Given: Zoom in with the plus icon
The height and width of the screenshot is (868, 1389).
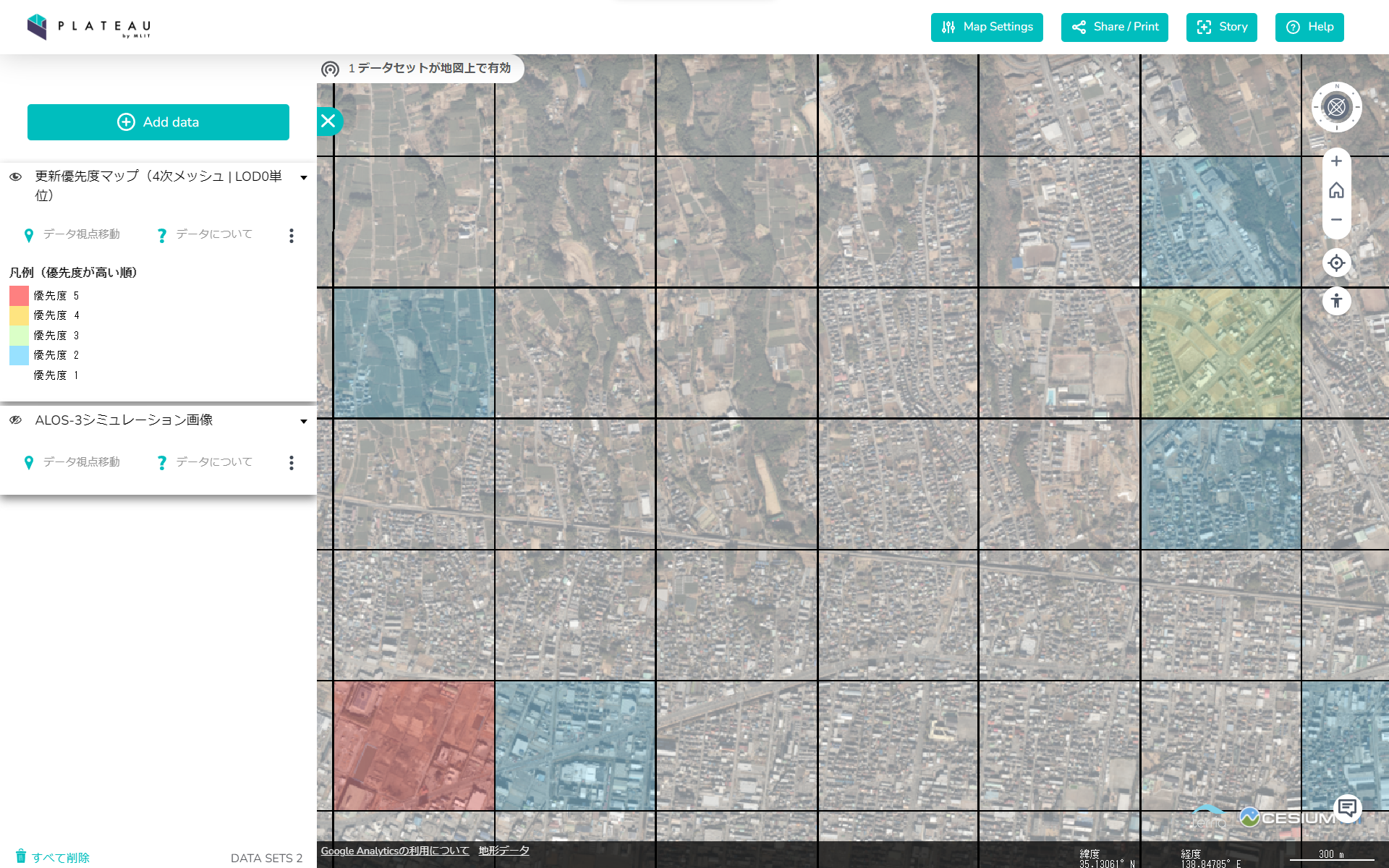Looking at the screenshot, I should click(1336, 161).
